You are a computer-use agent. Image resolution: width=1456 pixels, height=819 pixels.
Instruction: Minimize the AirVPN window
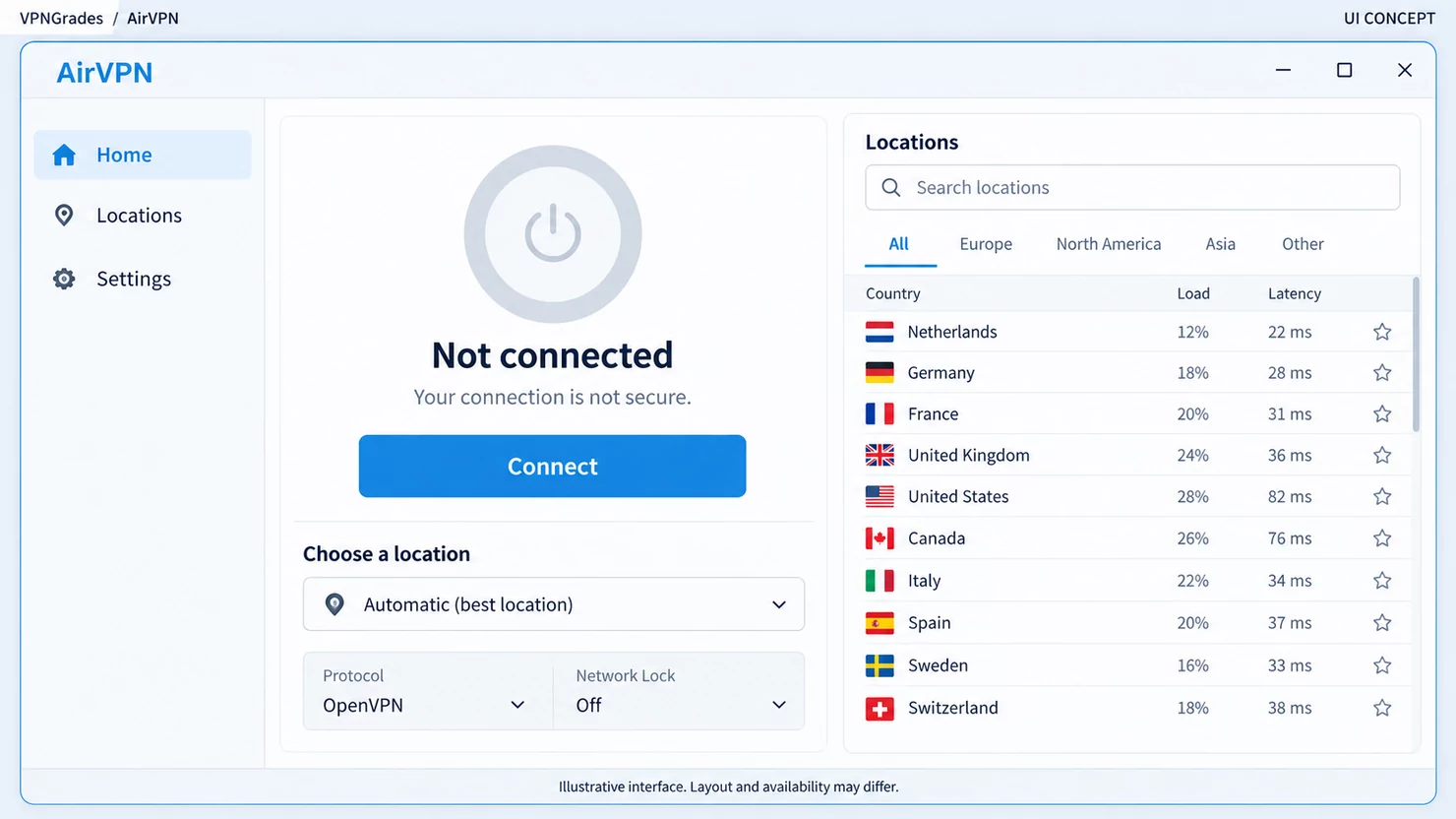coord(1283,70)
